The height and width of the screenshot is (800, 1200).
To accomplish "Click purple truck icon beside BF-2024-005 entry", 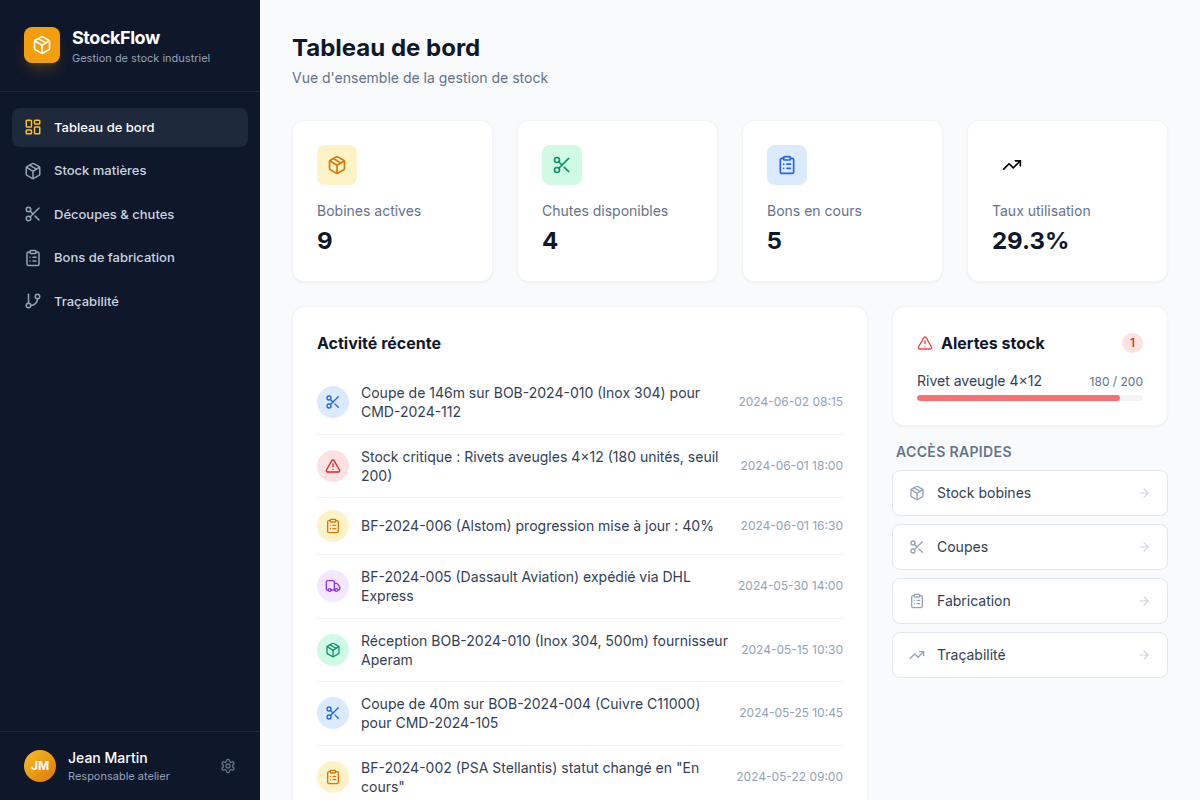I will point(333,586).
